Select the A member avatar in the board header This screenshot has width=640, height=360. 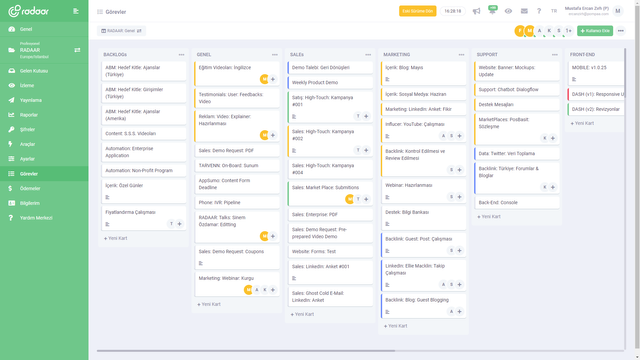pyautogui.click(x=539, y=31)
